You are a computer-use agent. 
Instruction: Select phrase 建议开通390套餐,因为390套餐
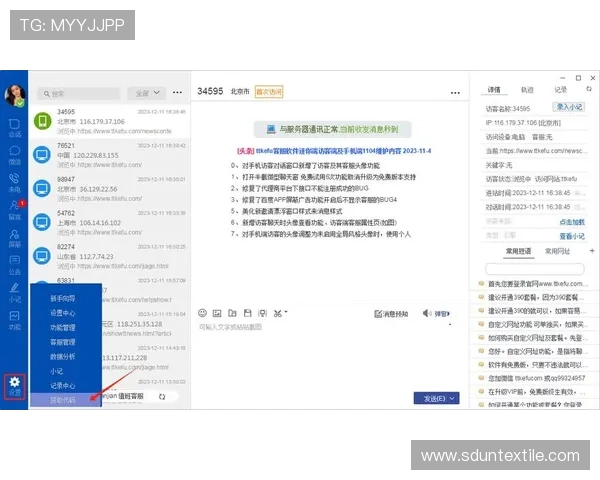tap(534, 297)
